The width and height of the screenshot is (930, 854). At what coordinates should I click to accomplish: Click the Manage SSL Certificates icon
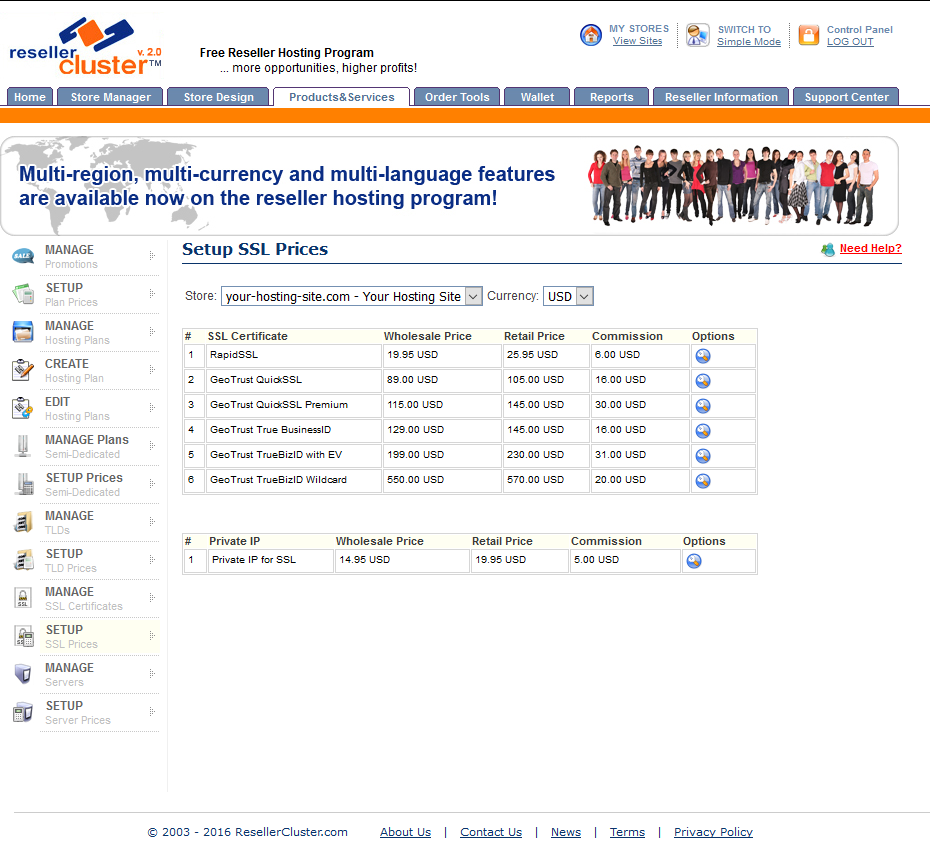click(x=23, y=598)
